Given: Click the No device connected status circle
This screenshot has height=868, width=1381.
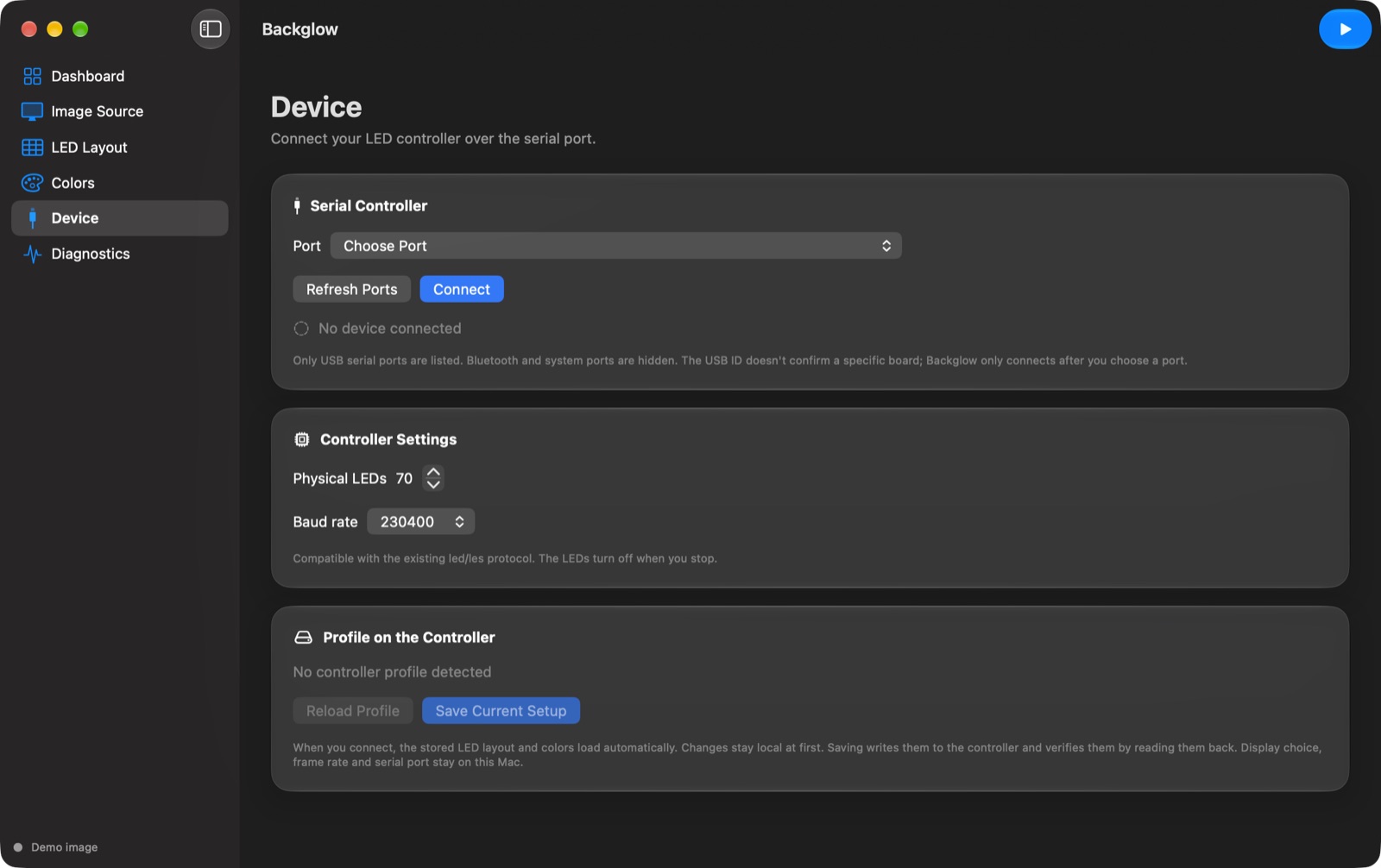Looking at the screenshot, I should click(301, 329).
